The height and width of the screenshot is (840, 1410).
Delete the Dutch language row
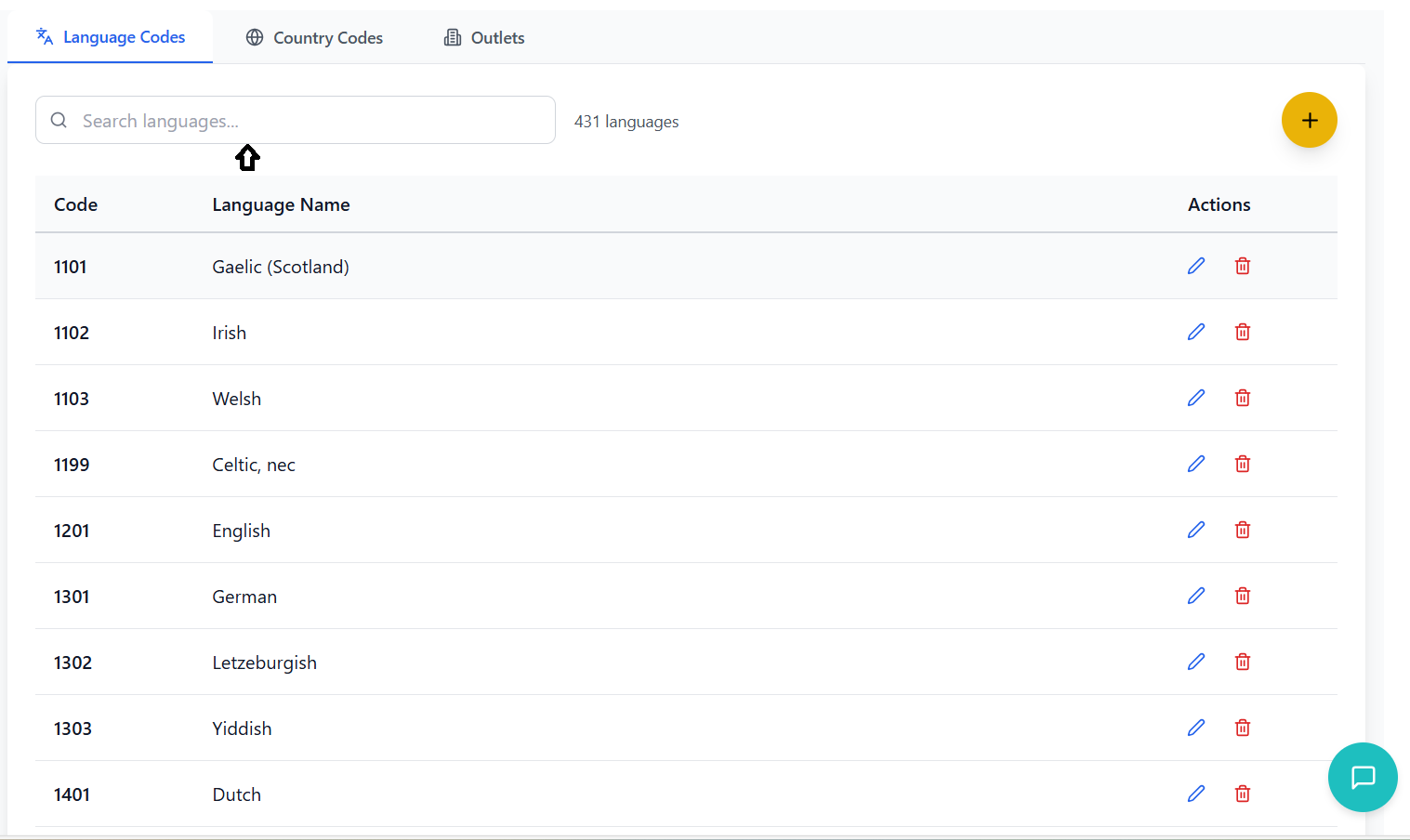tap(1242, 794)
